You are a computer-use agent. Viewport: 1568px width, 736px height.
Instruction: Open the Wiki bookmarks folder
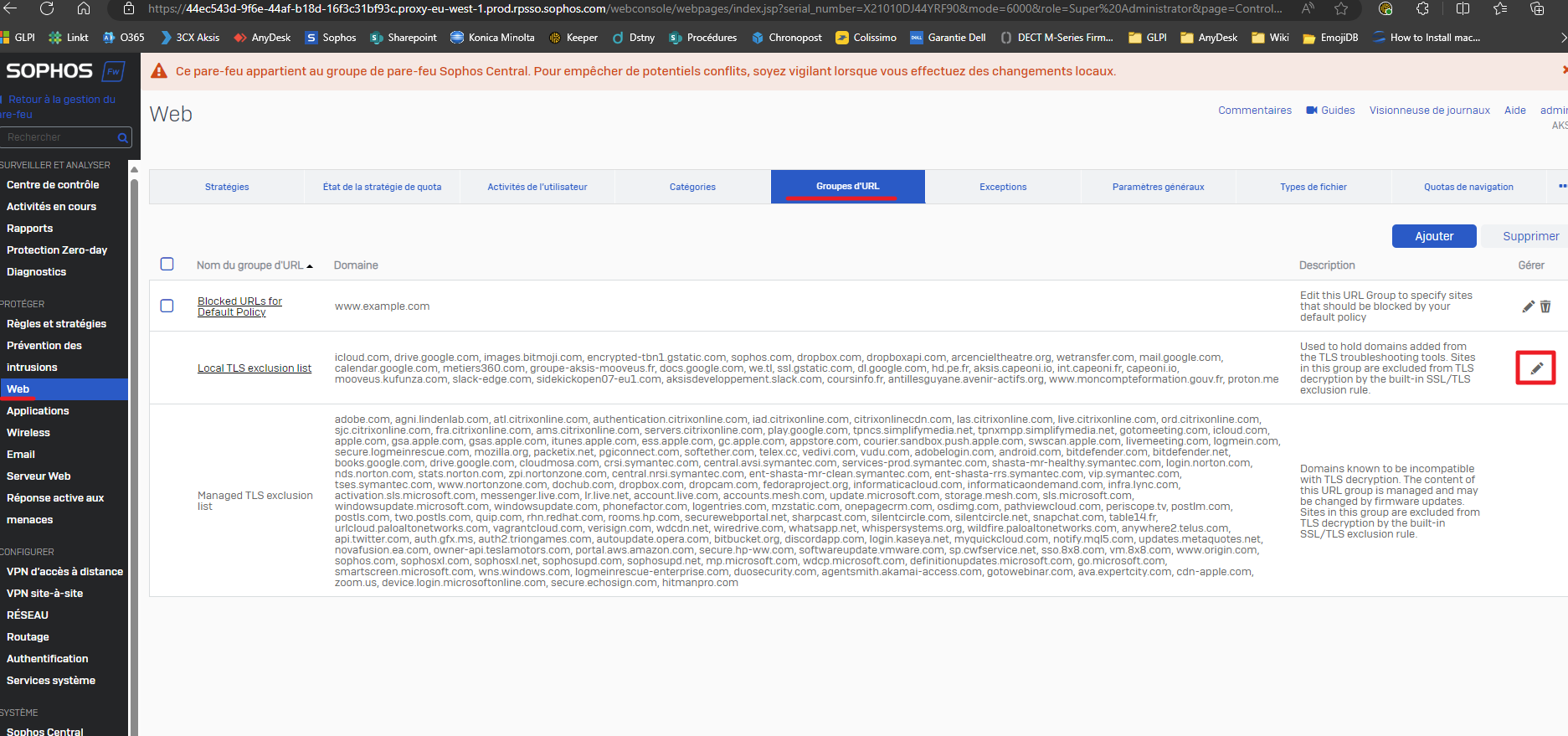coord(1270,38)
